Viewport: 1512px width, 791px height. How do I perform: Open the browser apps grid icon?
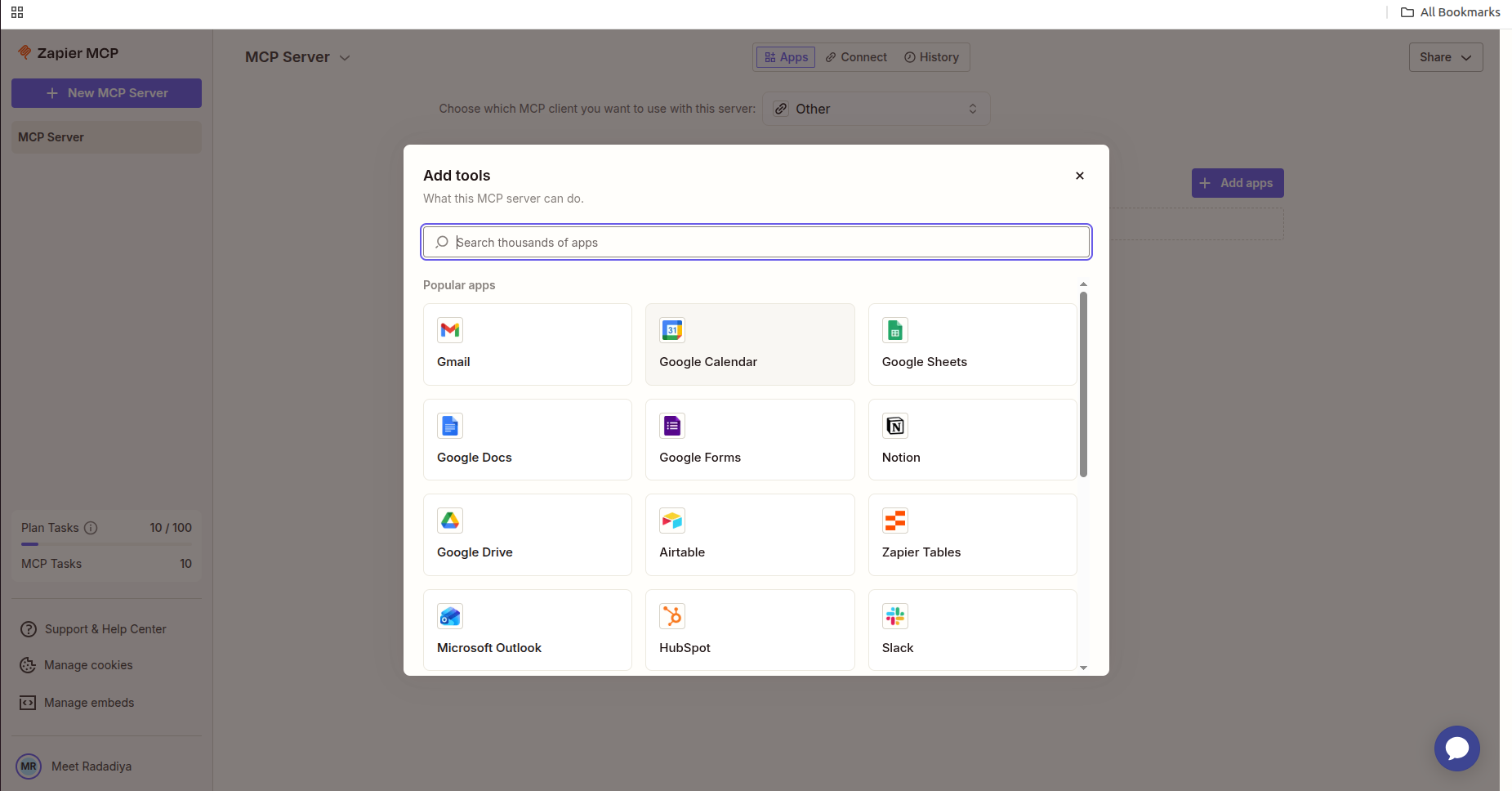17,12
